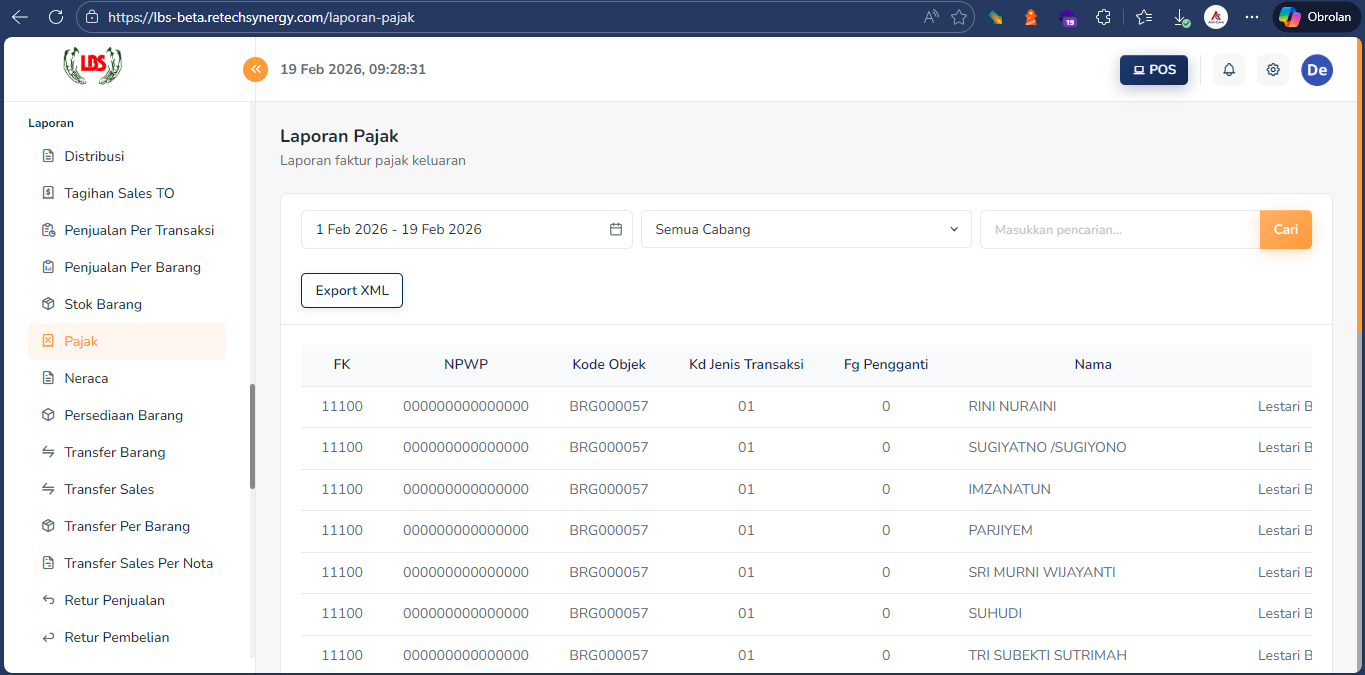Open the Semua Cabang branch dropdown
This screenshot has height=675, width=1365.
[806, 229]
